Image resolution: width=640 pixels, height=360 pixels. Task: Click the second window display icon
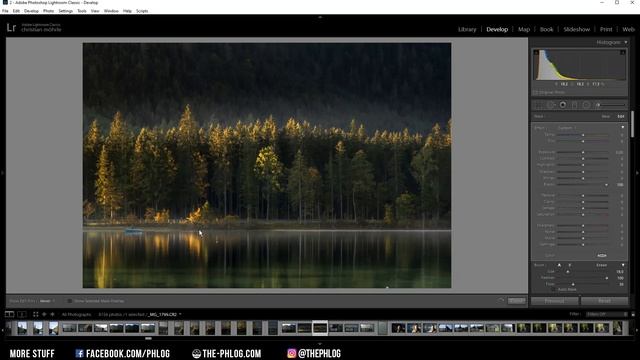click(x=22, y=314)
